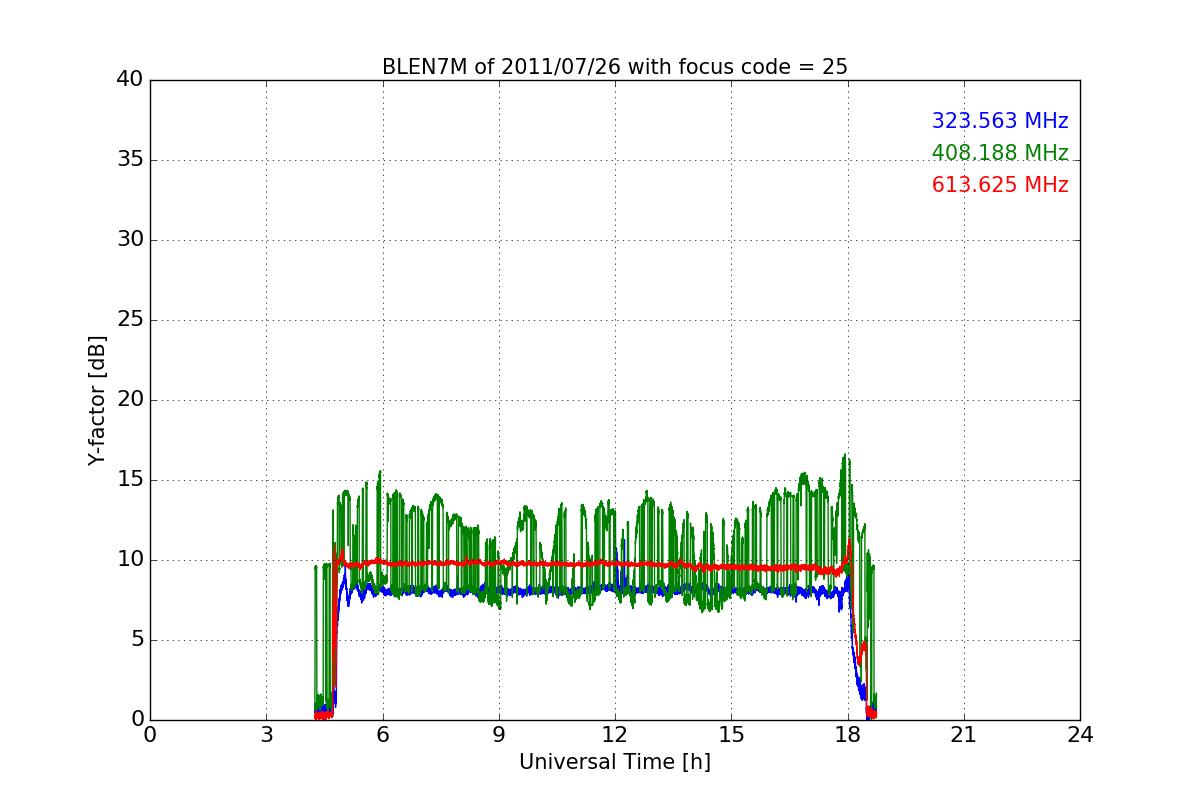This screenshot has width=1200, height=800.
Task: Select the green 408.188 MHz legend label
Action: [x=1000, y=153]
